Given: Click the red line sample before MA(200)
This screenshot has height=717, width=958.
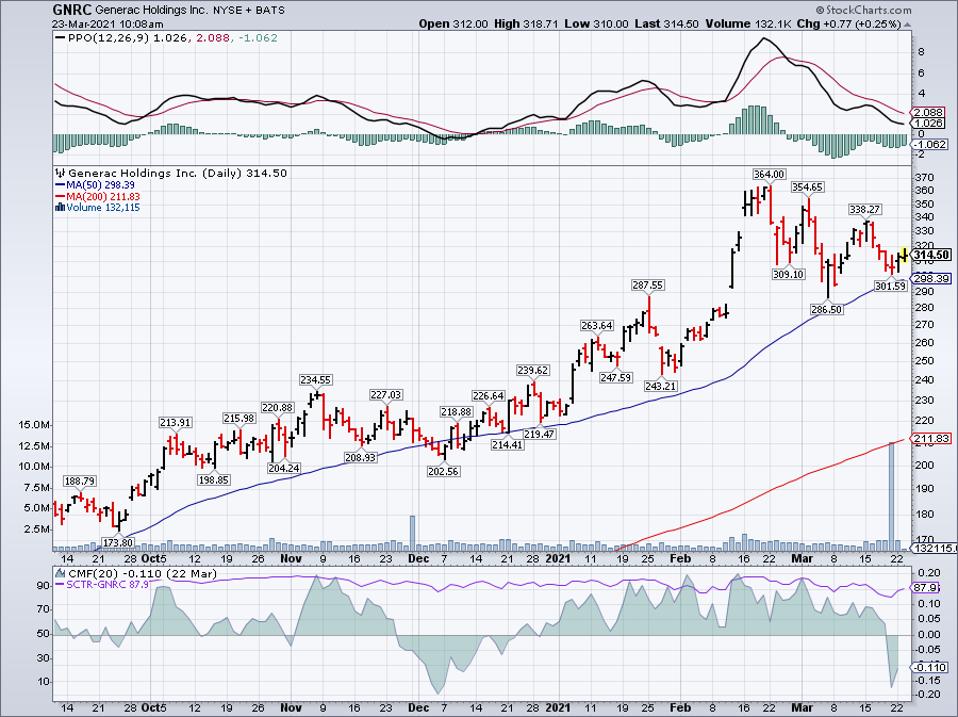Looking at the screenshot, I should [60, 197].
